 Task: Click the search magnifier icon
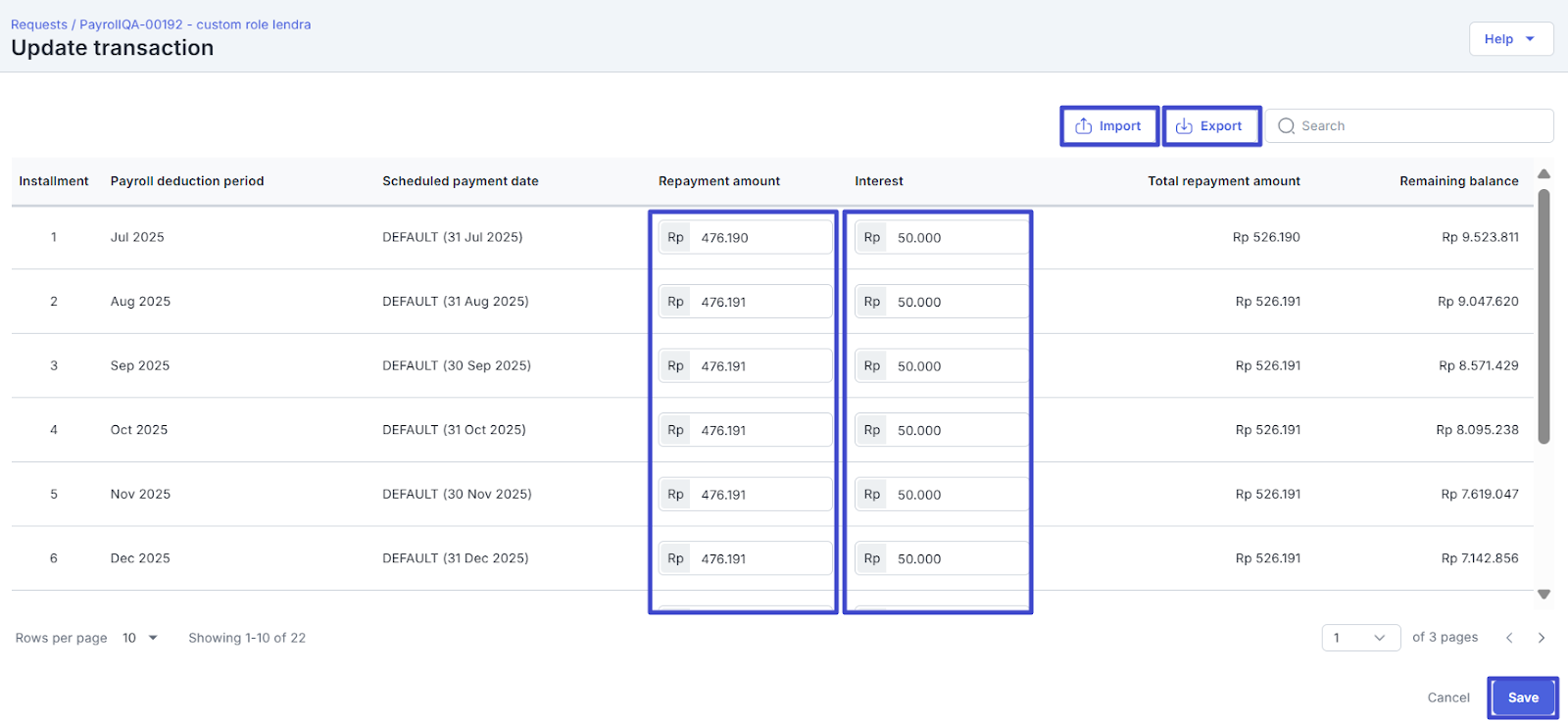[1286, 126]
